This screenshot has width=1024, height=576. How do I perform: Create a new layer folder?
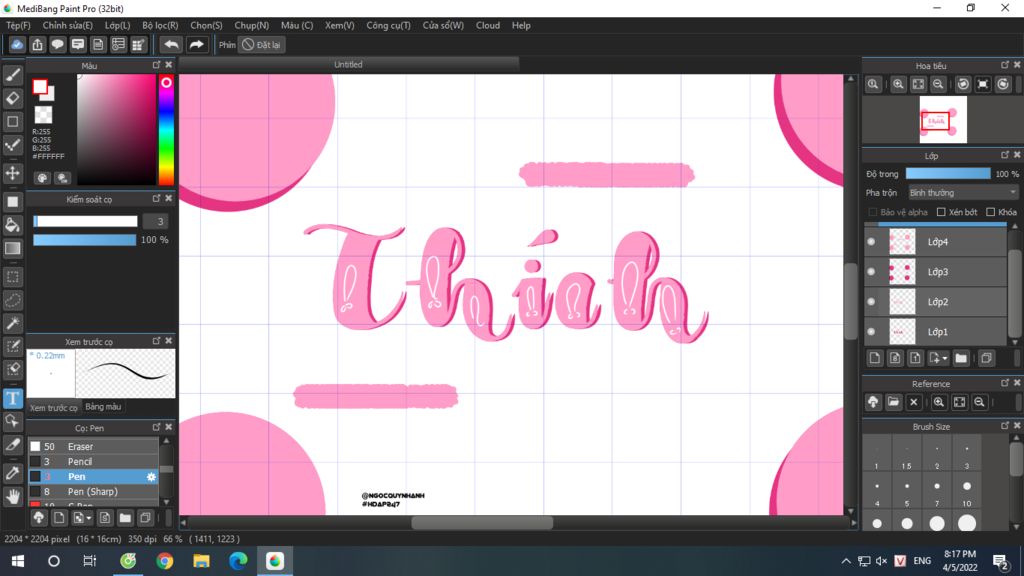961,358
